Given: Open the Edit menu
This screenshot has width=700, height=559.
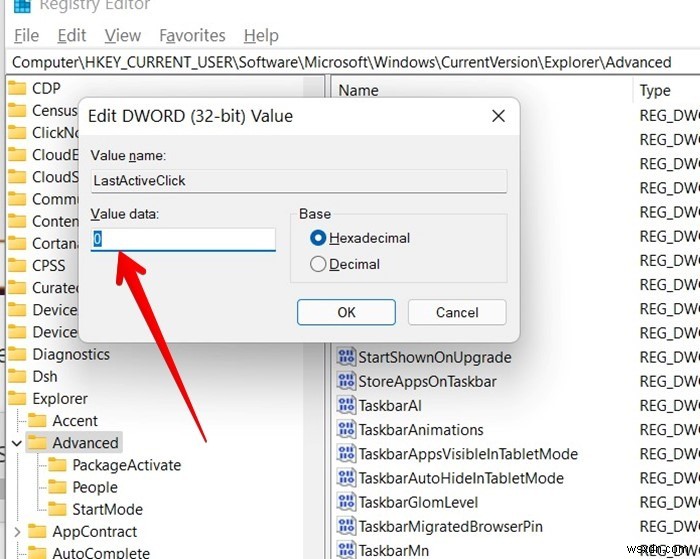Looking at the screenshot, I should pyautogui.click(x=71, y=35).
